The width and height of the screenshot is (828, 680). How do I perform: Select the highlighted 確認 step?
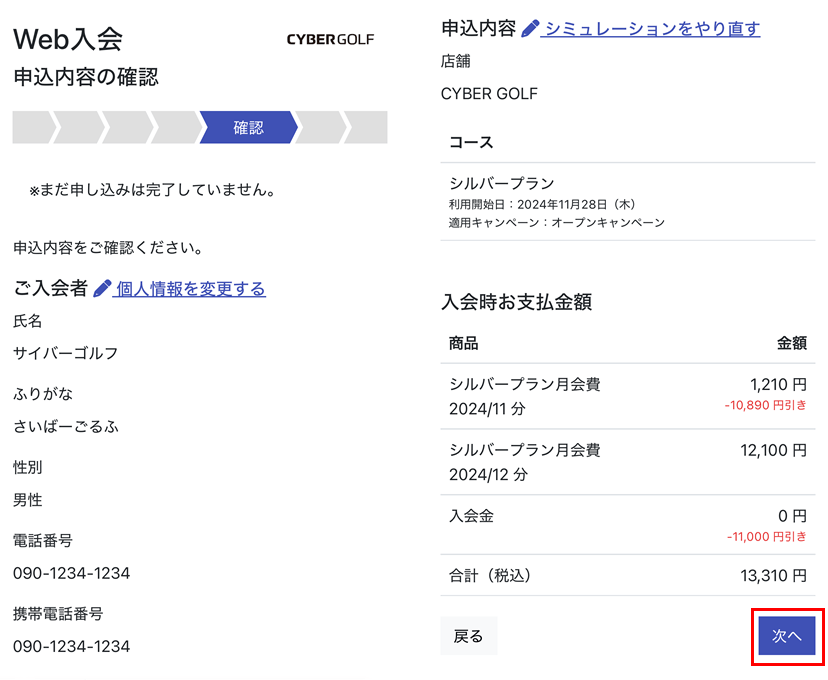(x=248, y=128)
